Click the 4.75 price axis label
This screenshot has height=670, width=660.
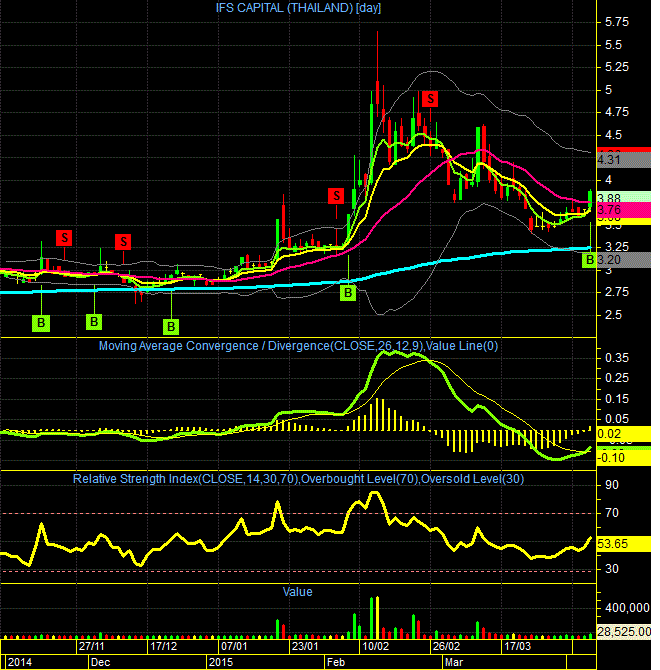pos(617,112)
